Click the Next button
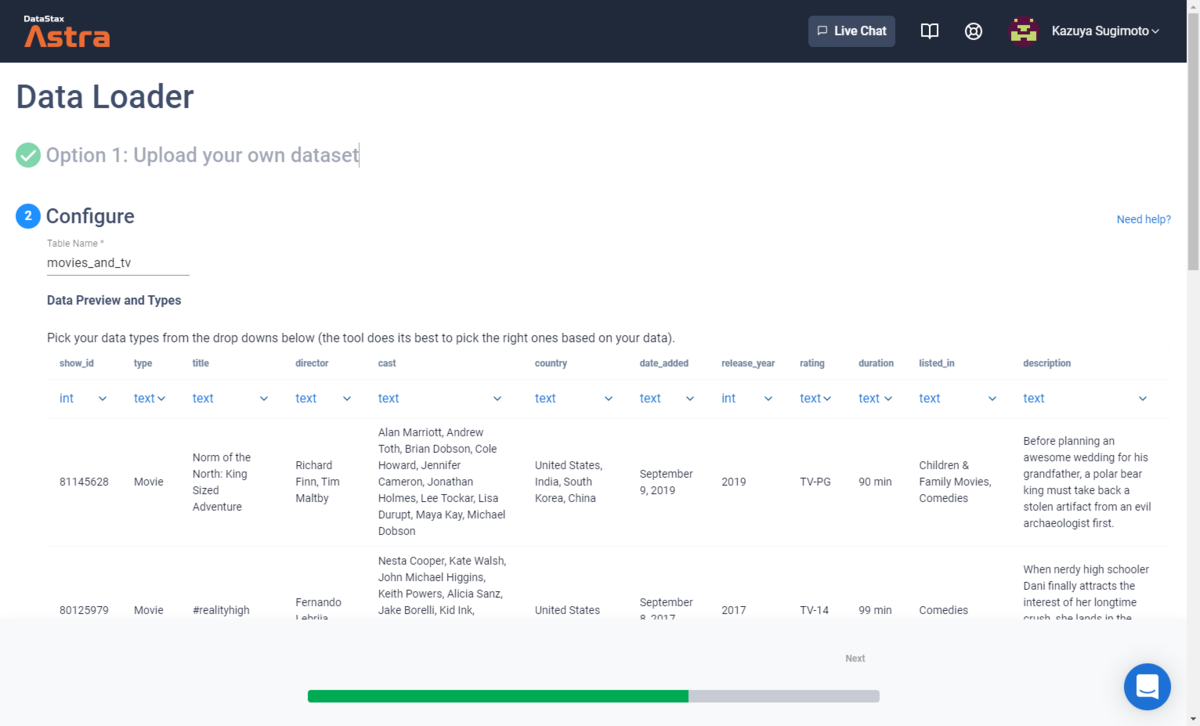 click(x=855, y=658)
